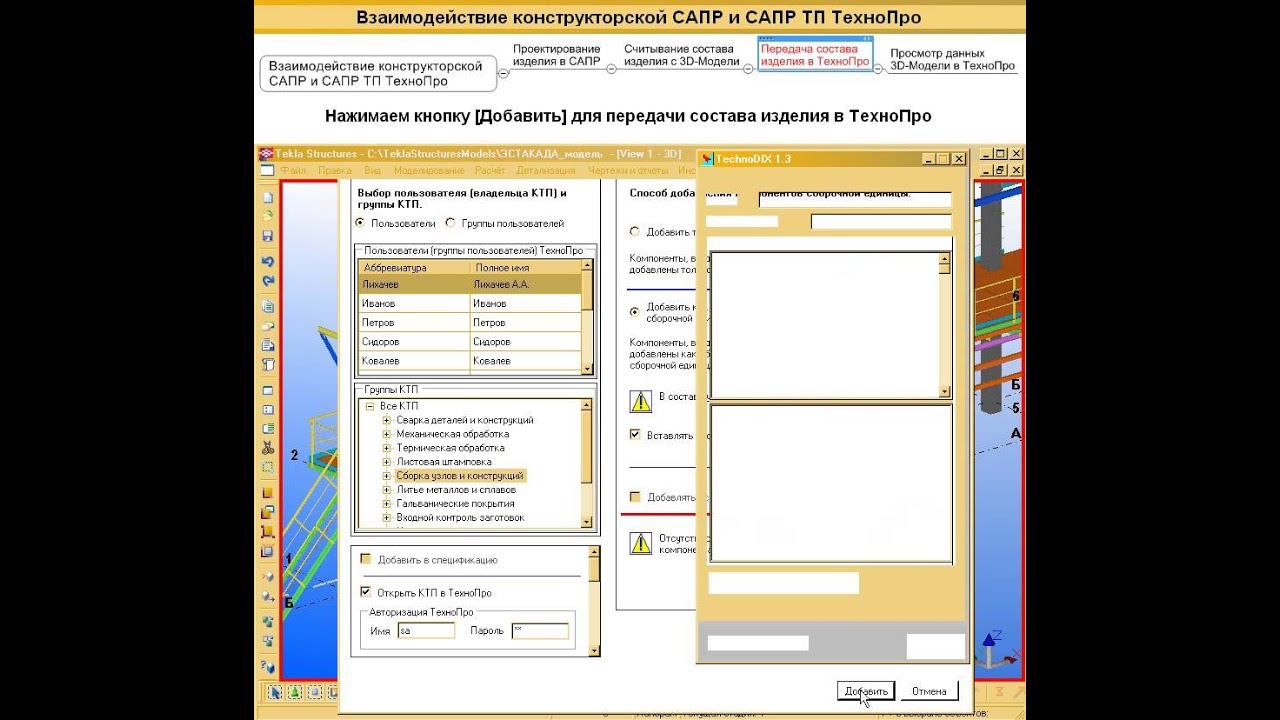Select the Группы пользователей radio button

point(451,223)
